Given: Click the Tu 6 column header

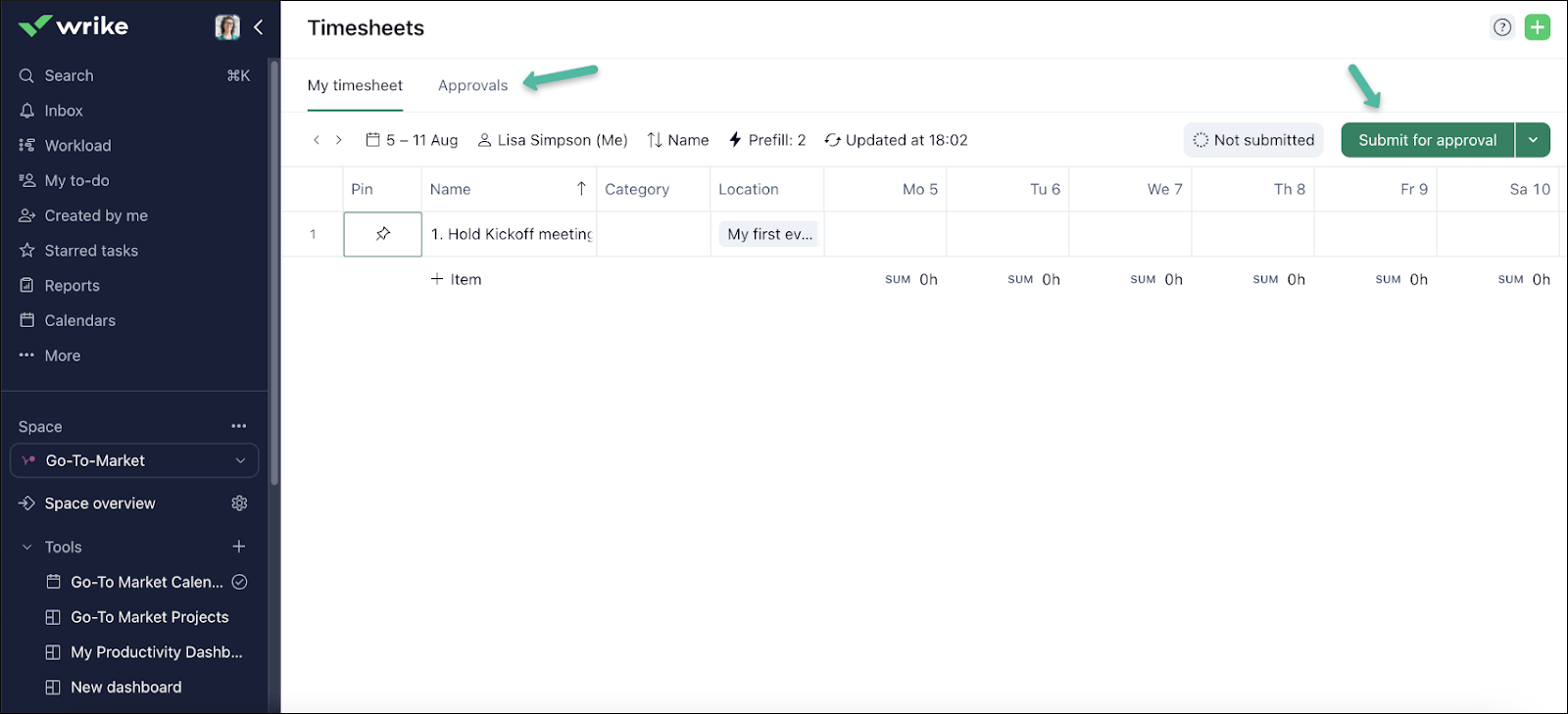Looking at the screenshot, I should coord(1007,189).
